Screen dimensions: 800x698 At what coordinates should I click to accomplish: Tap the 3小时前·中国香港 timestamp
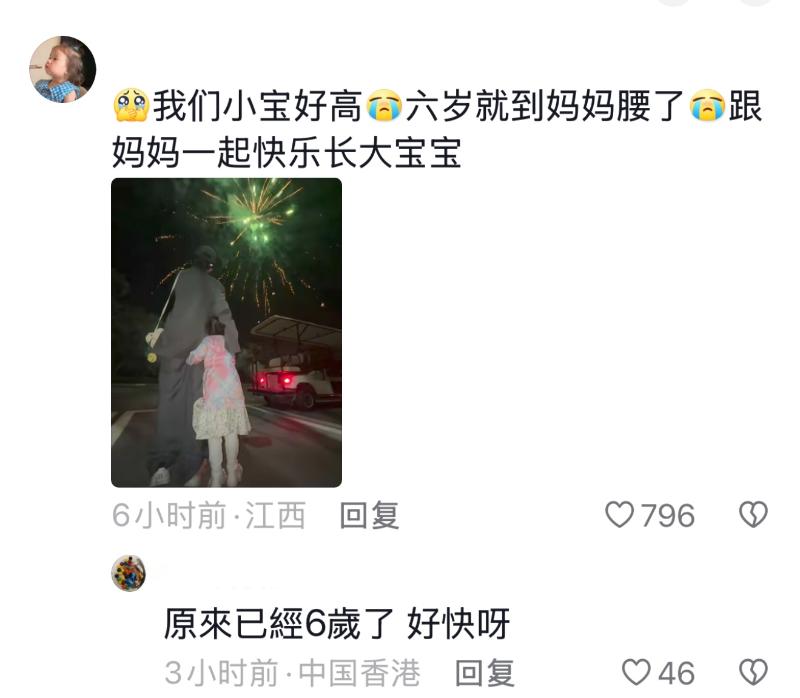292,672
